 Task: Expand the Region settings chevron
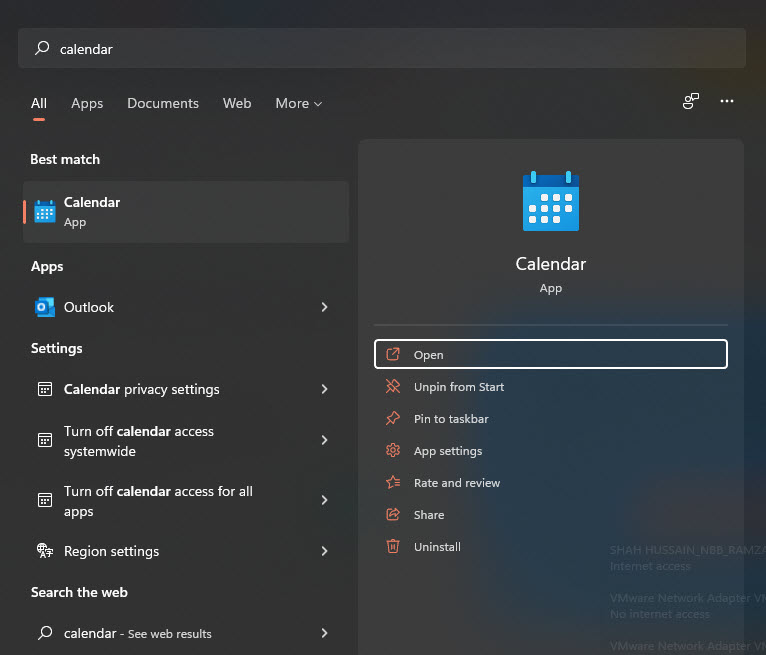point(324,551)
